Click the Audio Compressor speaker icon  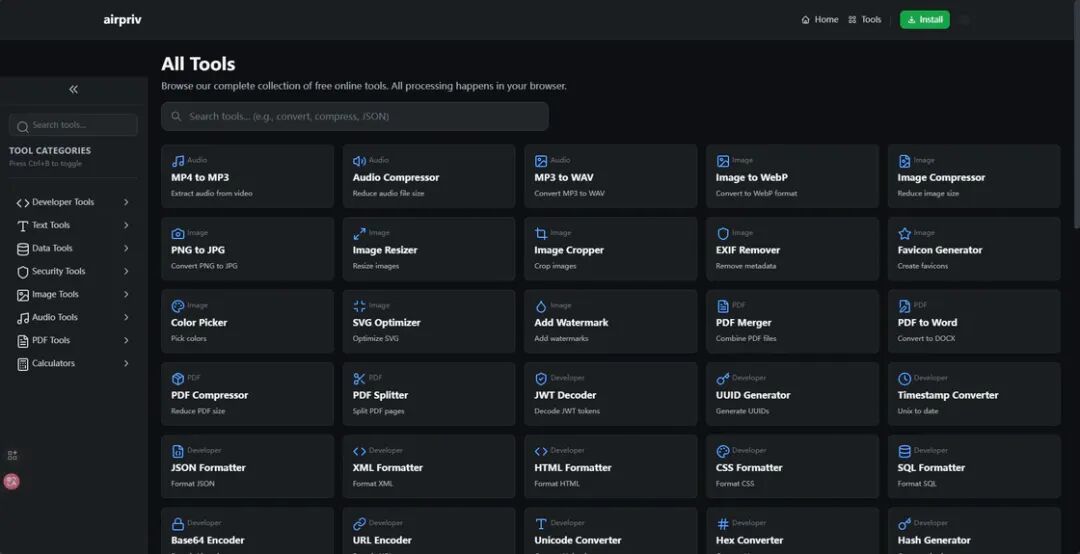point(359,161)
